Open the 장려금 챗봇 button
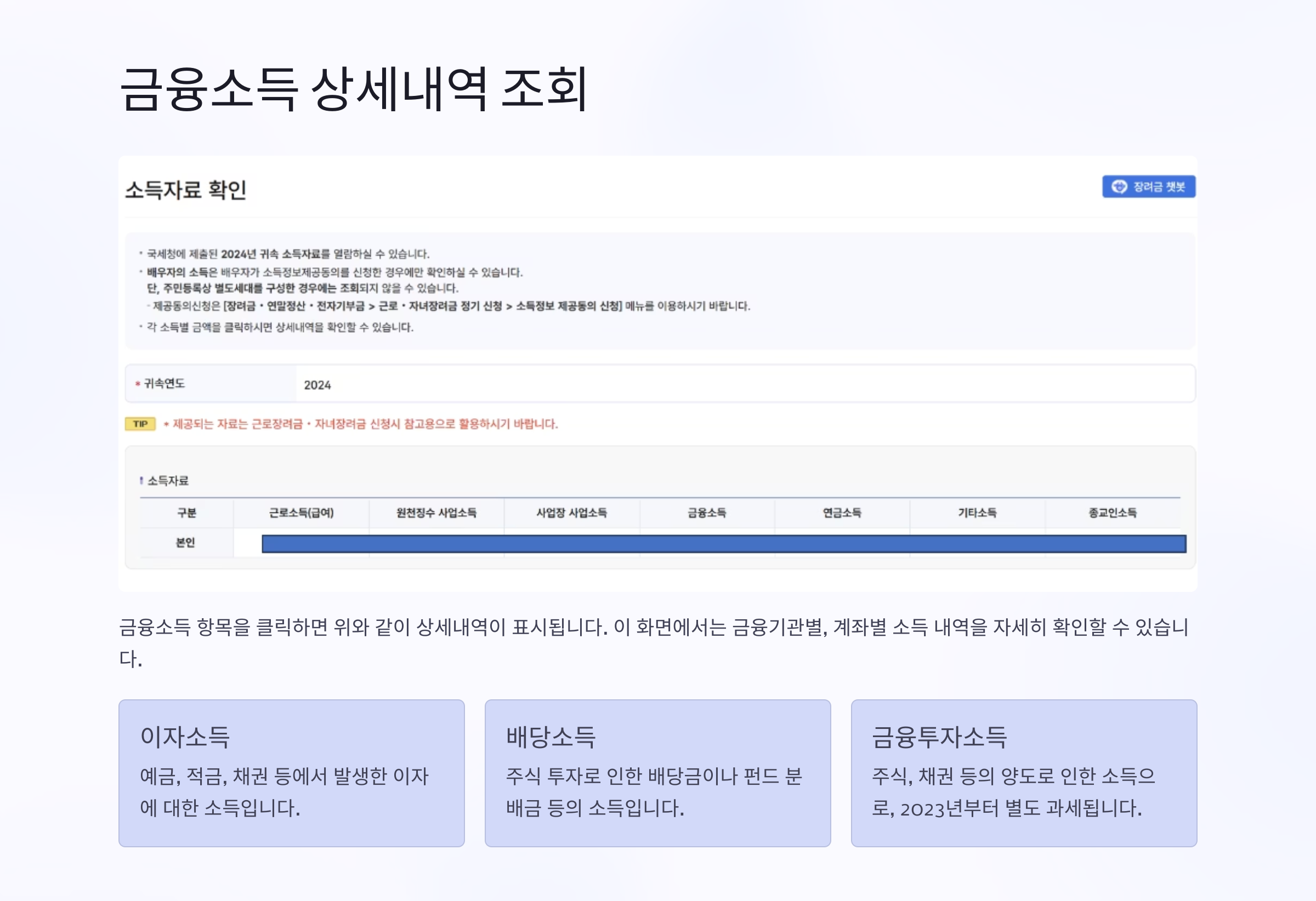This screenshot has height=901, width=1316. point(1148,187)
